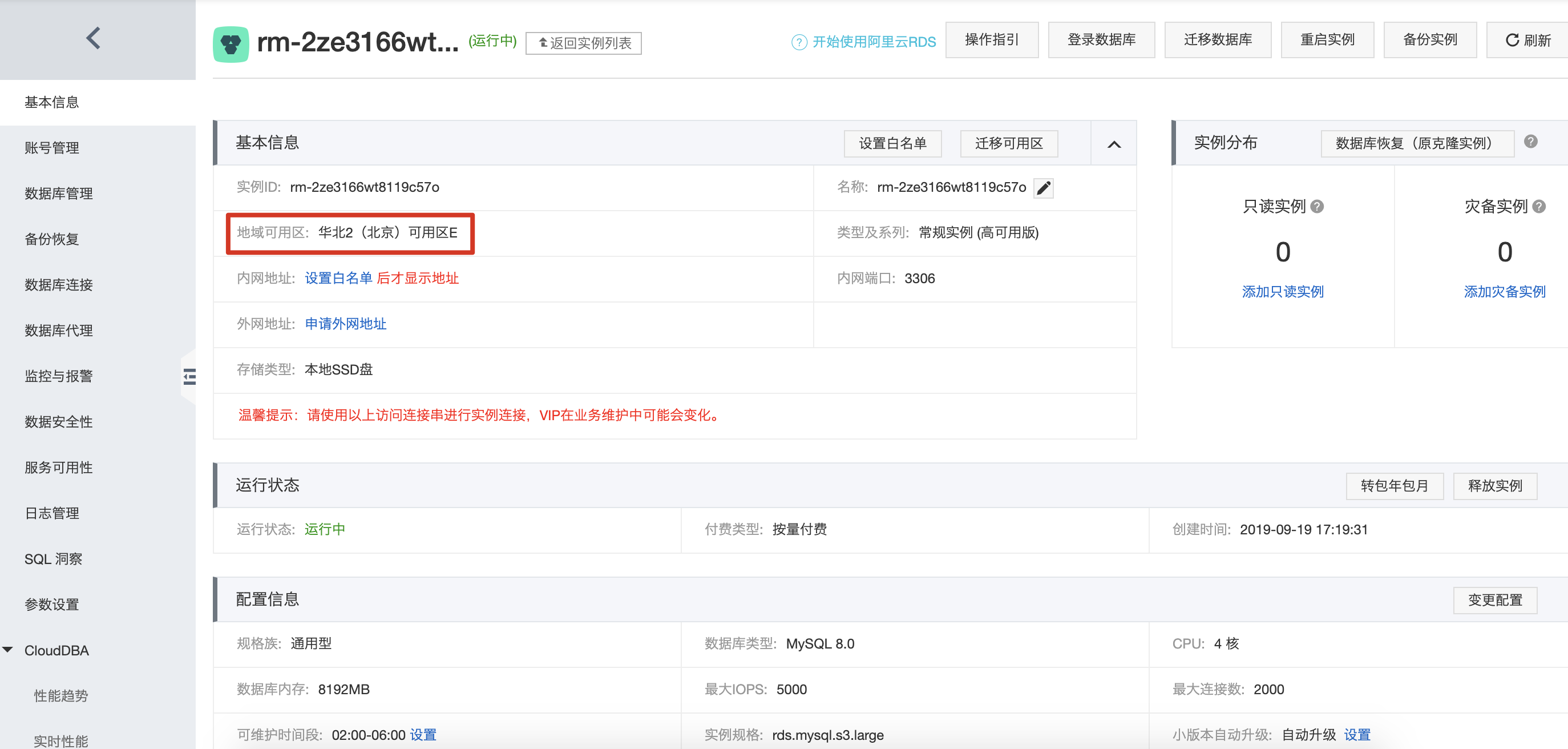Image resolution: width=1568 pixels, height=749 pixels.
Task: Click the instance ID value rm-2ze3166wt8119c57o
Action: point(365,187)
